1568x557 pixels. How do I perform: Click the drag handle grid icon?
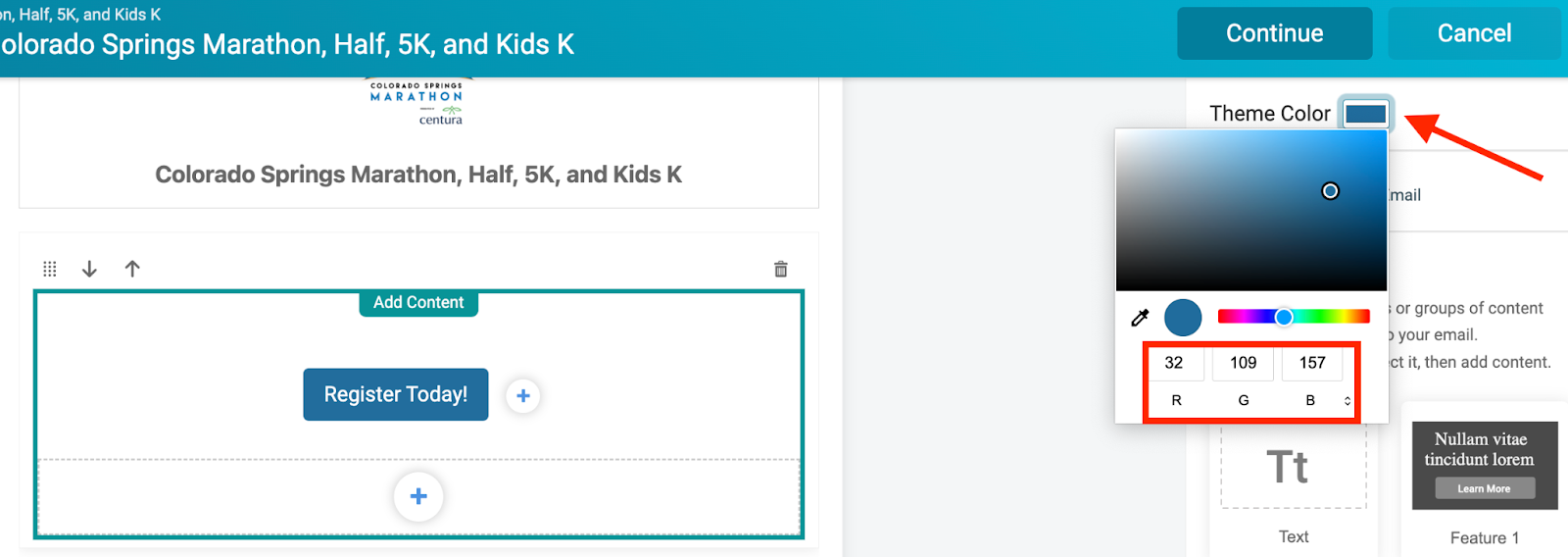[50, 269]
